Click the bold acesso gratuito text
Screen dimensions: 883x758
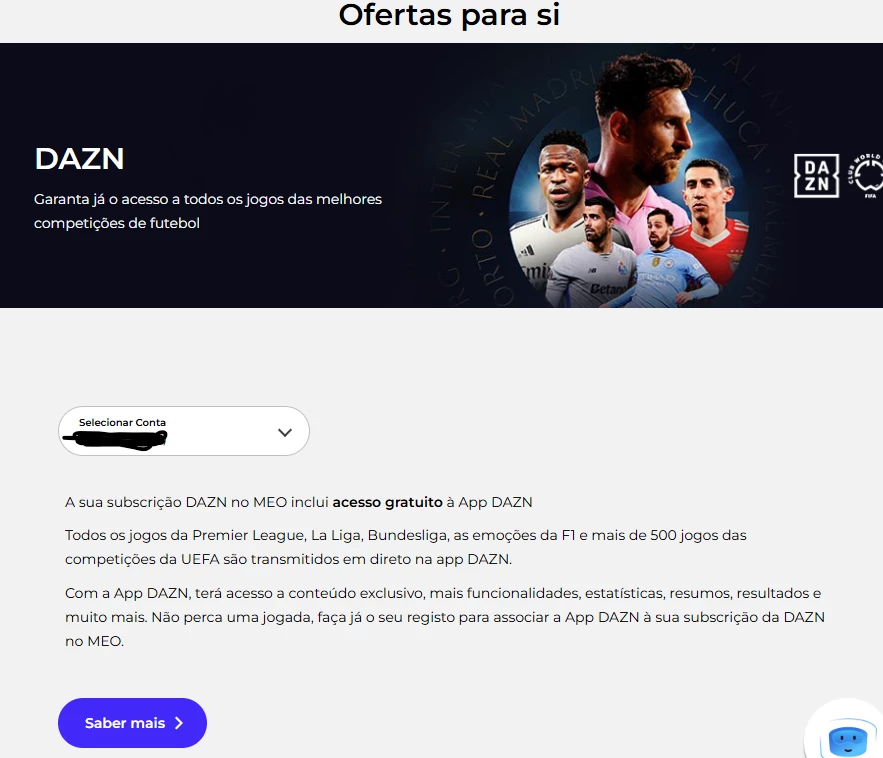click(387, 502)
